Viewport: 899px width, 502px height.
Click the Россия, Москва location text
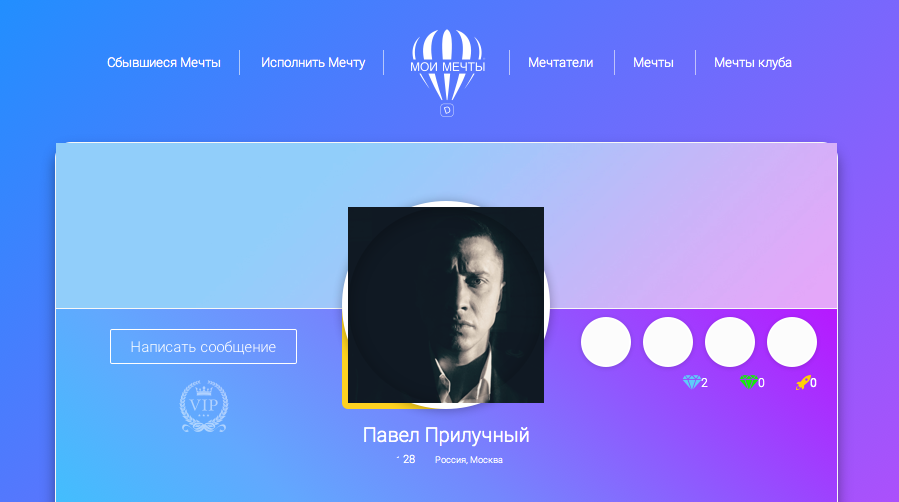pos(468,460)
